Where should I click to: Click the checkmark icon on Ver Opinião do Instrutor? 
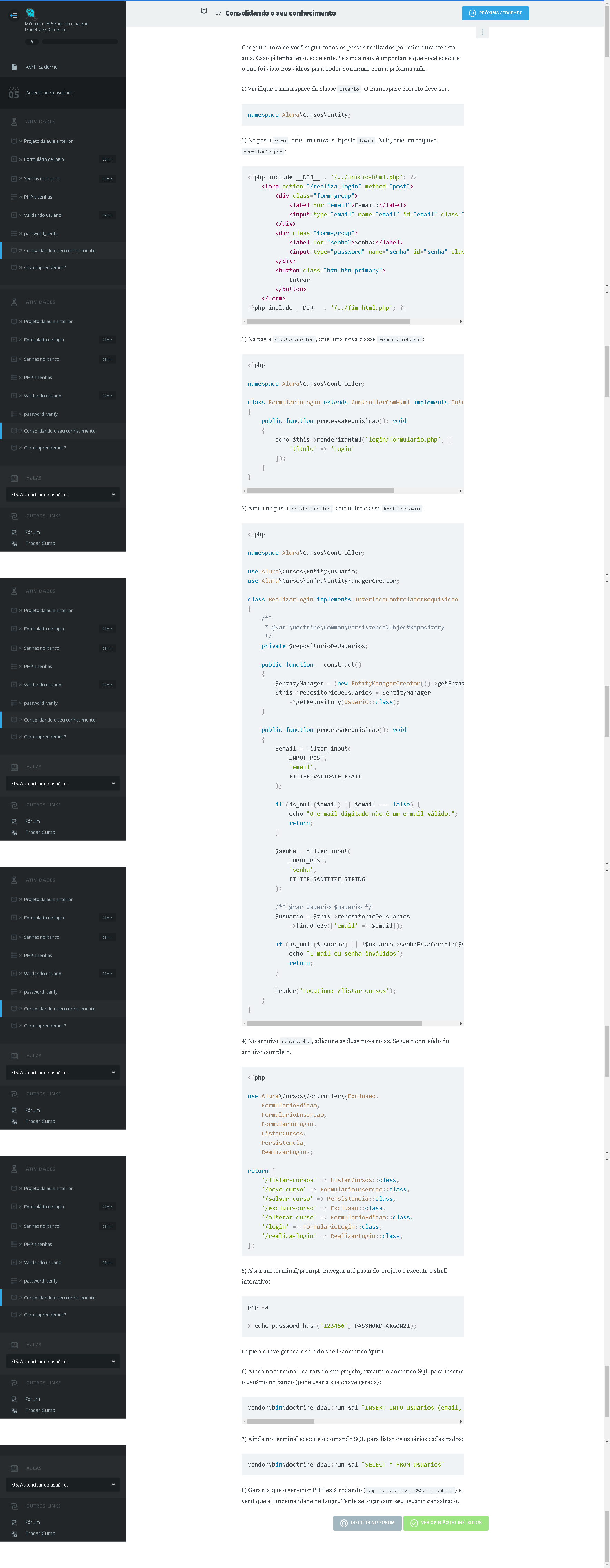414,1522
